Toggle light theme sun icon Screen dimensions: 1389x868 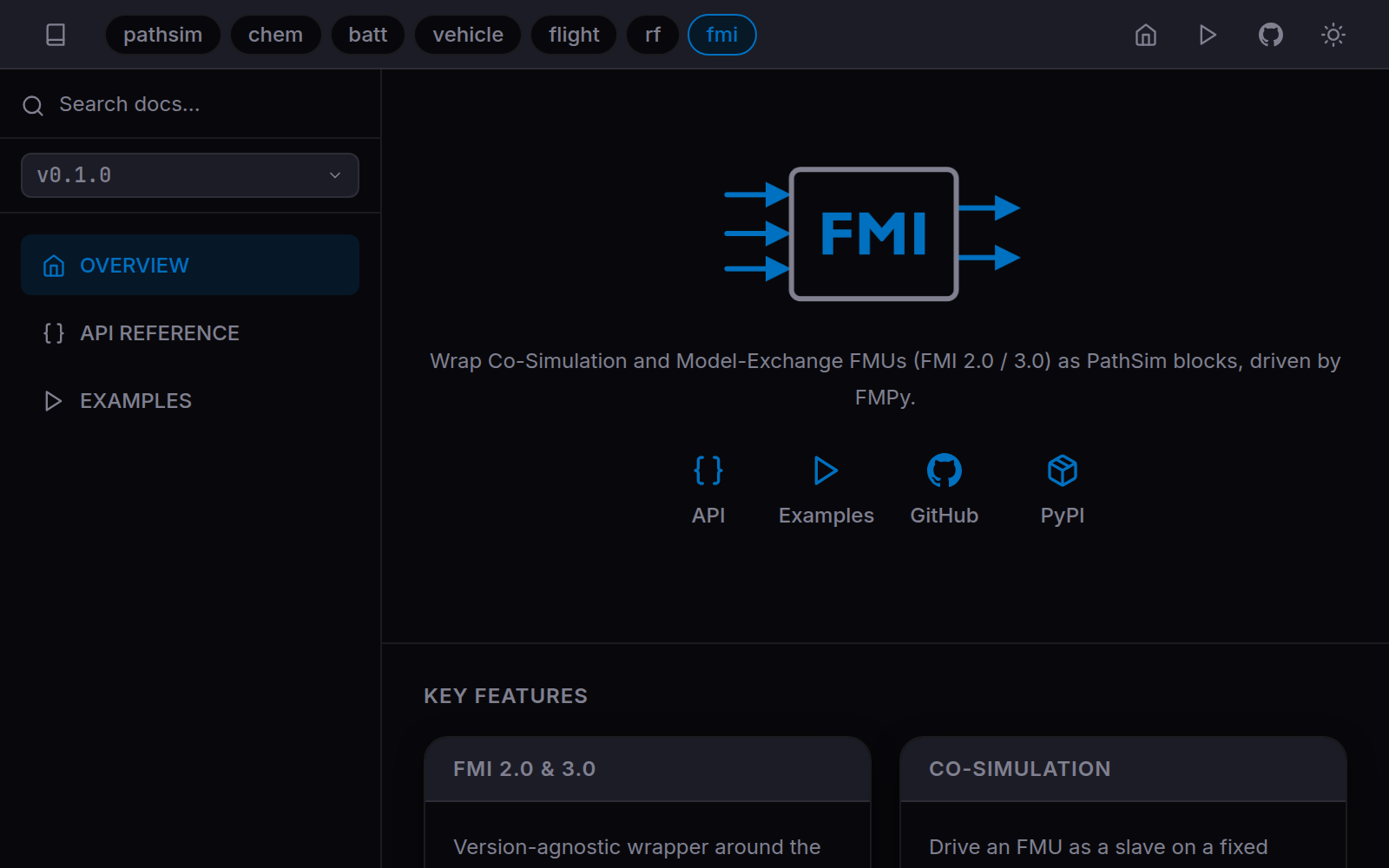coord(1333,35)
